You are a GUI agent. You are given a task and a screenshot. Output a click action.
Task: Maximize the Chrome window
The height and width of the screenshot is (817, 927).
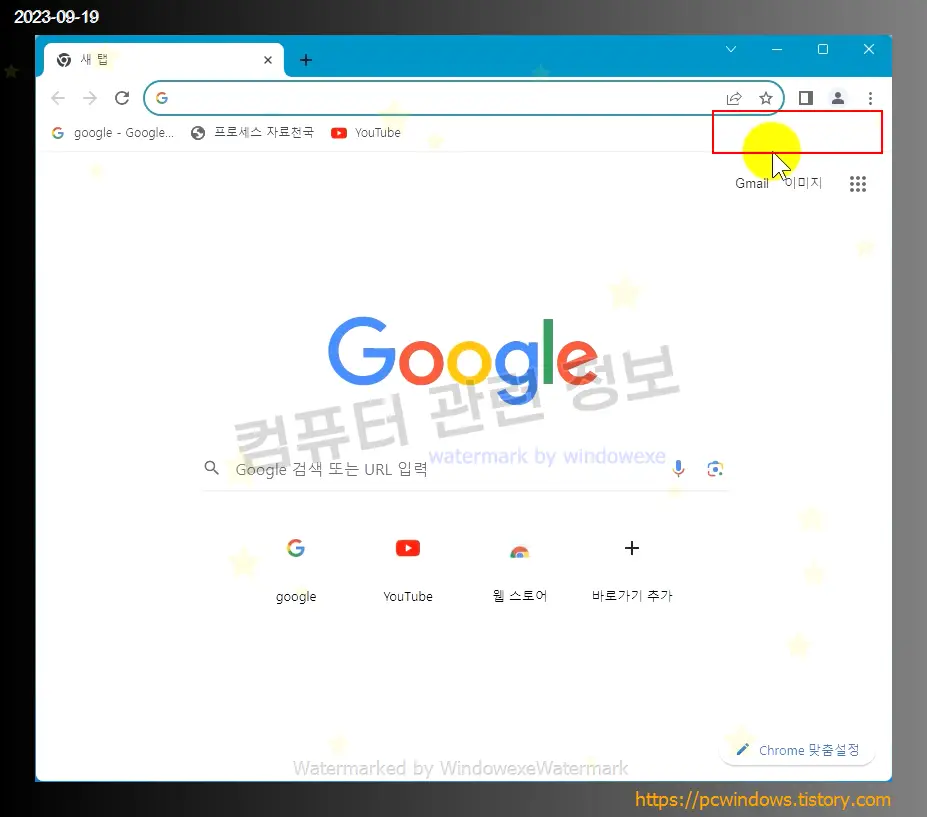point(822,49)
